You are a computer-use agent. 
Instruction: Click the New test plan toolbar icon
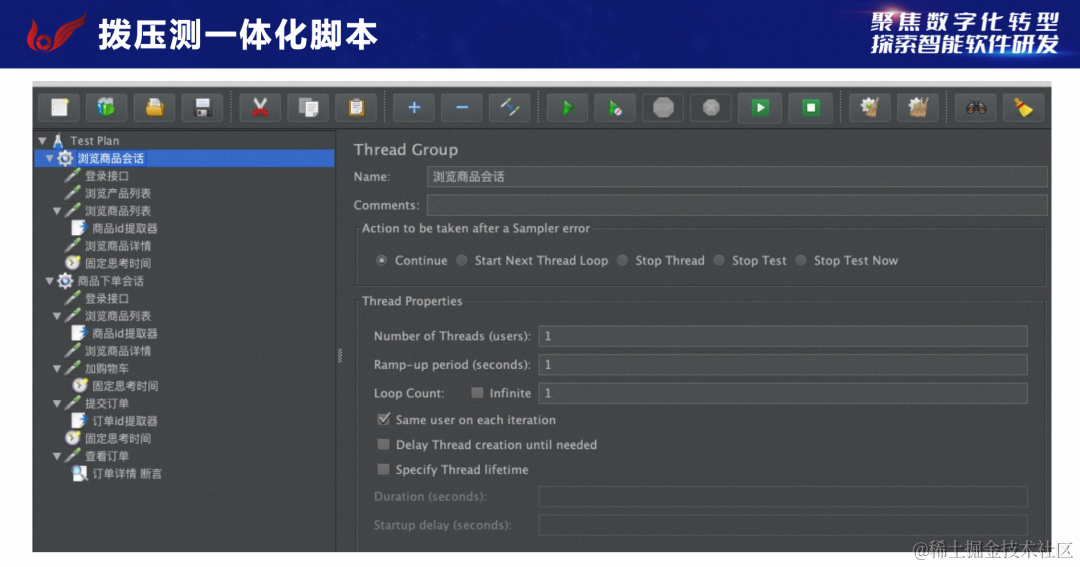[x=59, y=107]
